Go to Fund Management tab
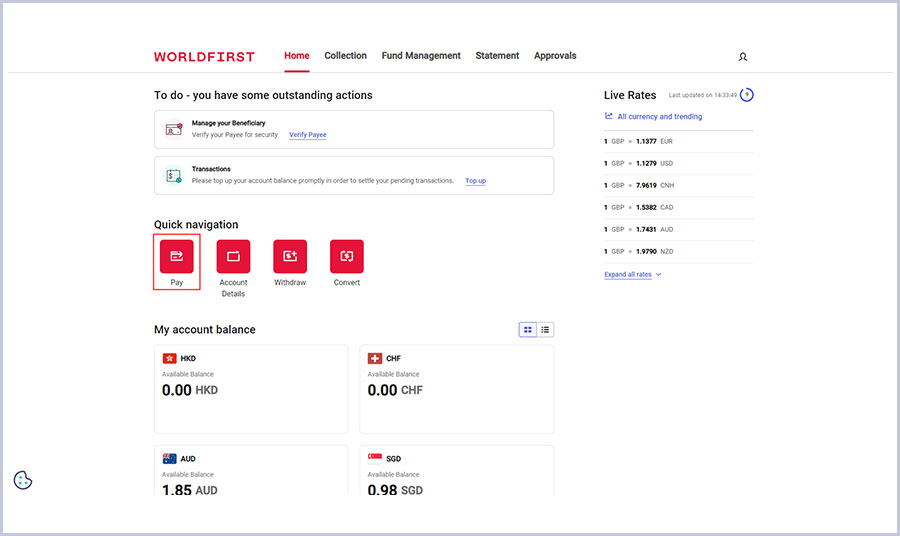The height and width of the screenshot is (536, 900). point(421,56)
